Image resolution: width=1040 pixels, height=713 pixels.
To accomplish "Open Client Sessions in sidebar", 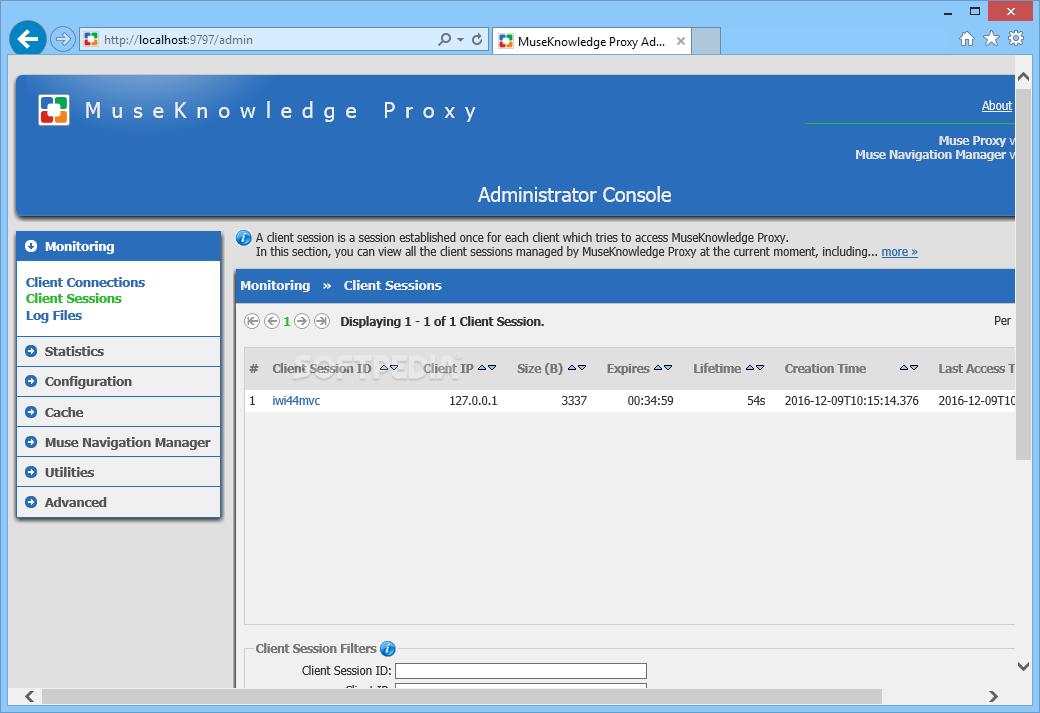I will tap(74, 298).
